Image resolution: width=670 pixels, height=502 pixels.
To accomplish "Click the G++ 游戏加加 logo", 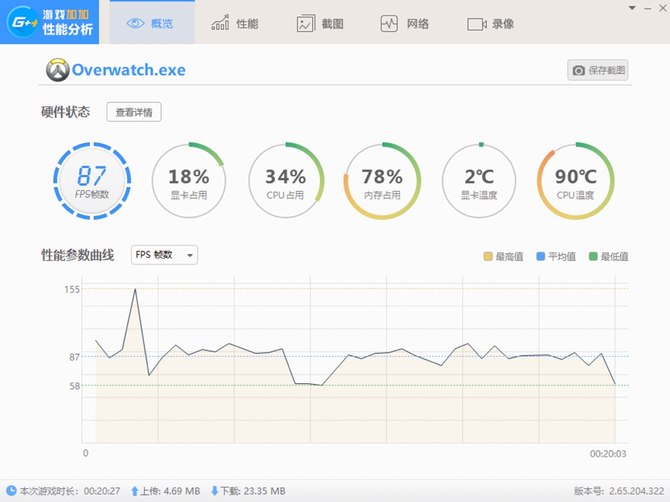I will coord(50,22).
